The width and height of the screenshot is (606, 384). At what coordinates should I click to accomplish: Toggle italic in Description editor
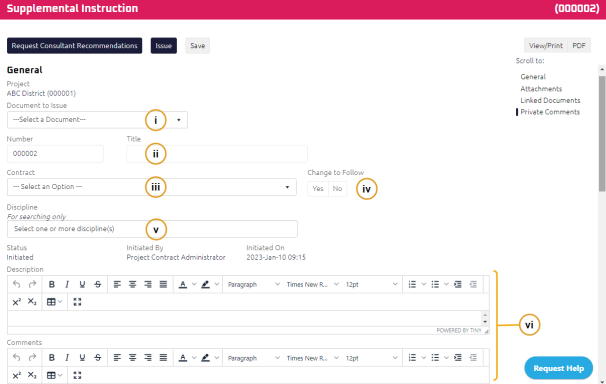tap(67, 284)
